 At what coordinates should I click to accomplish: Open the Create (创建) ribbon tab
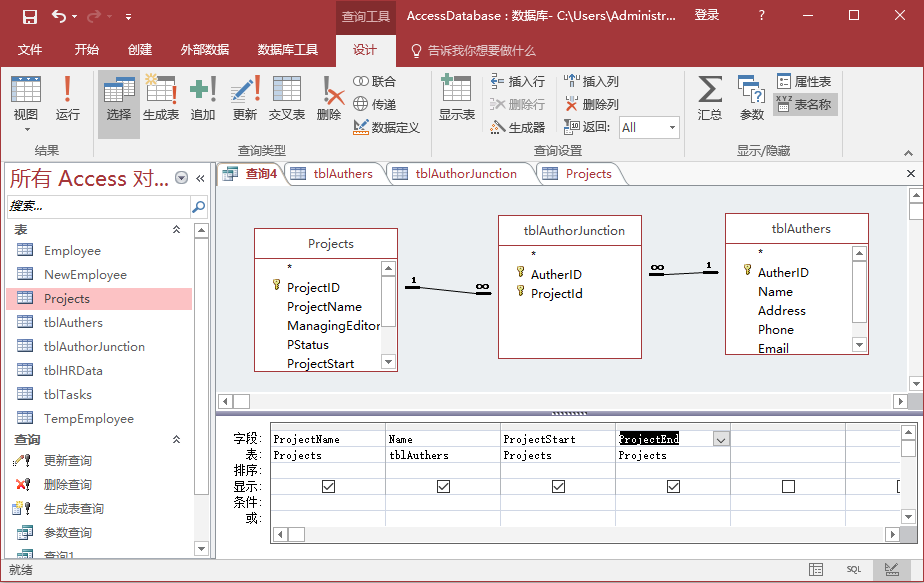(140, 50)
